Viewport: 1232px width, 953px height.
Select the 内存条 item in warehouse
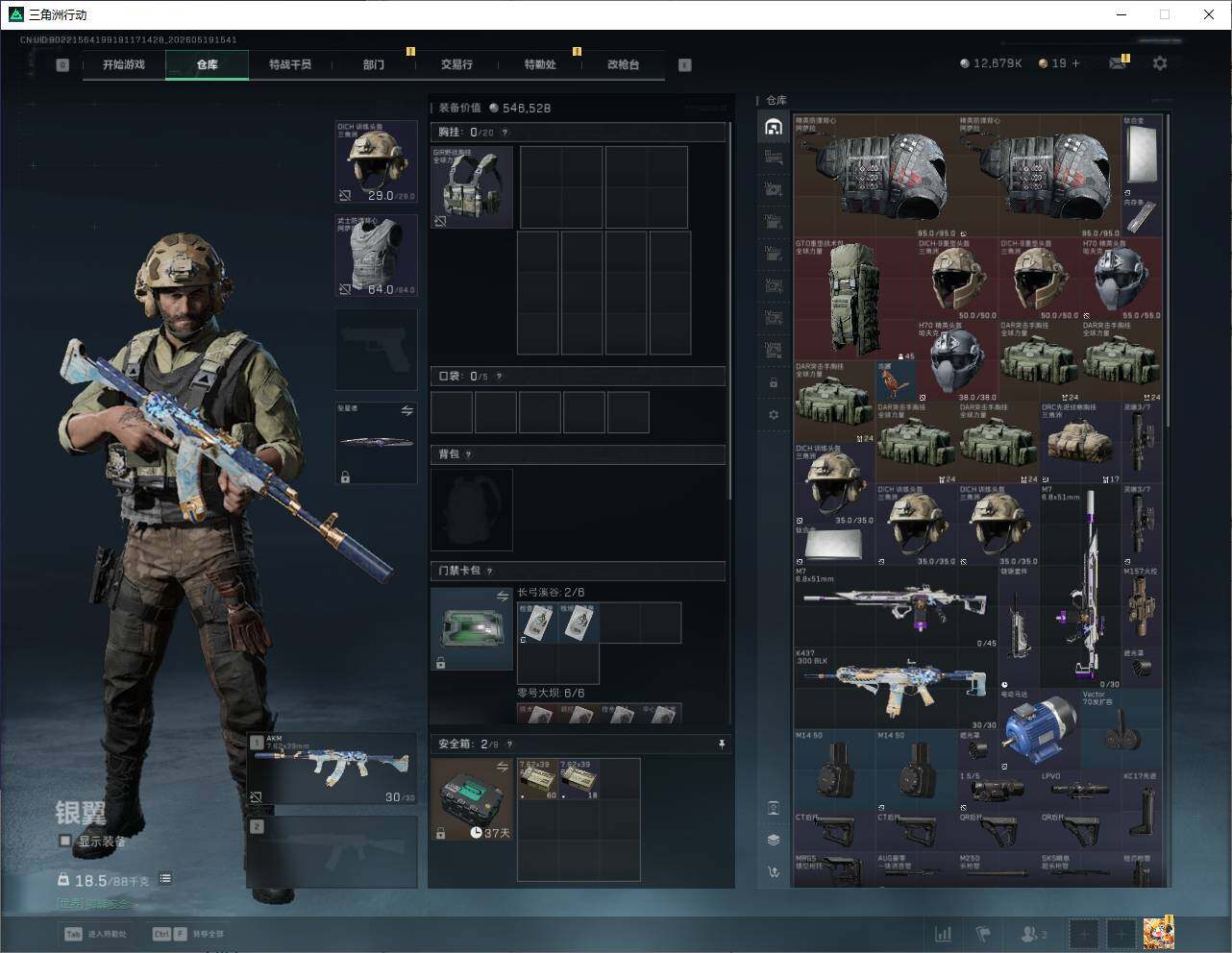[x=1142, y=216]
